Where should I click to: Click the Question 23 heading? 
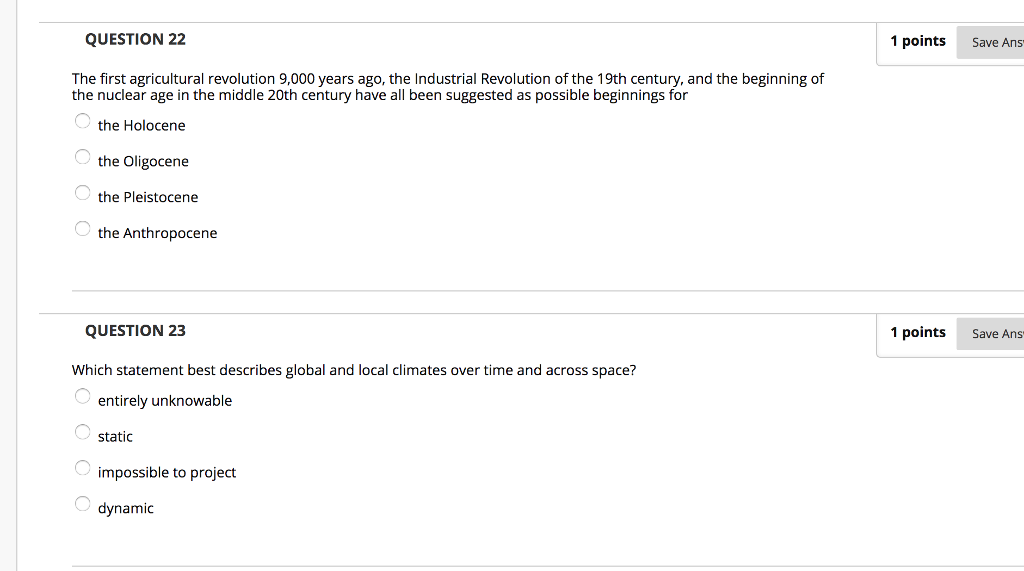[x=135, y=331]
